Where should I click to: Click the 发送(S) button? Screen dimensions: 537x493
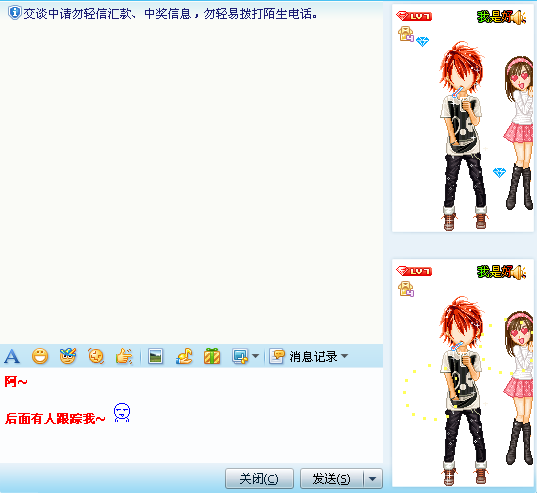pos(331,478)
